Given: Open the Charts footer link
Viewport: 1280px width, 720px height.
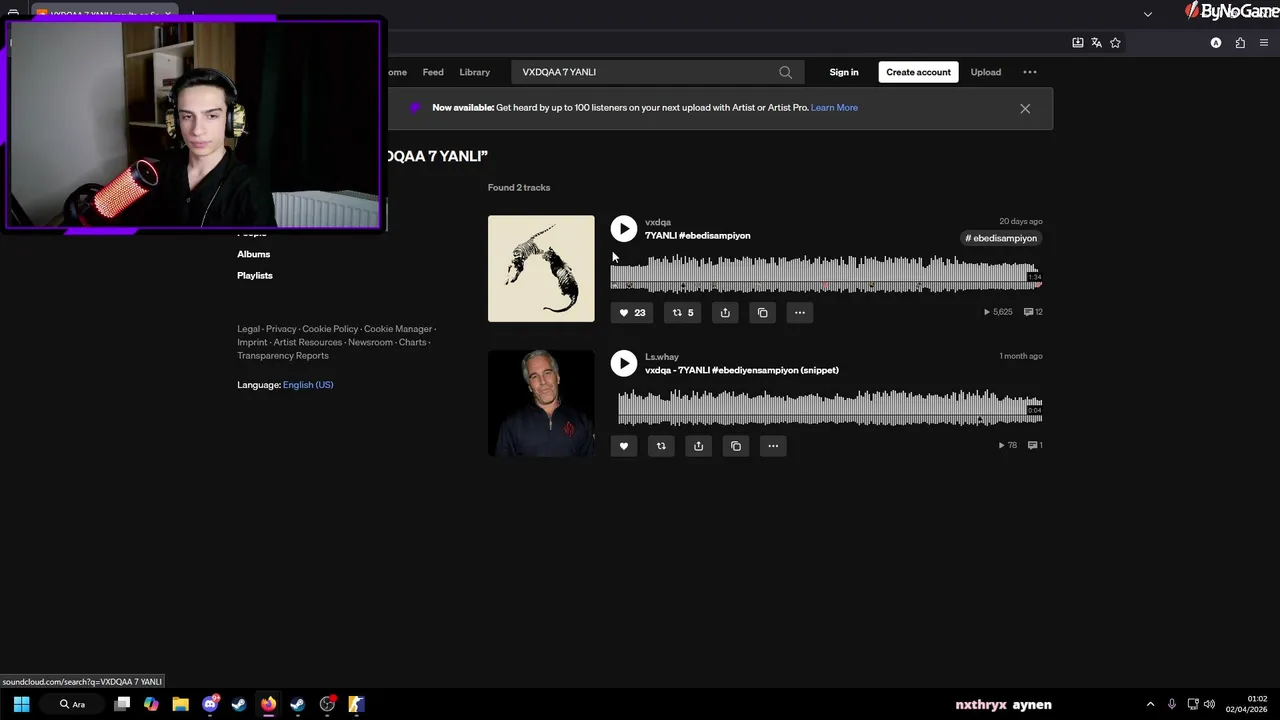Looking at the screenshot, I should point(412,342).
